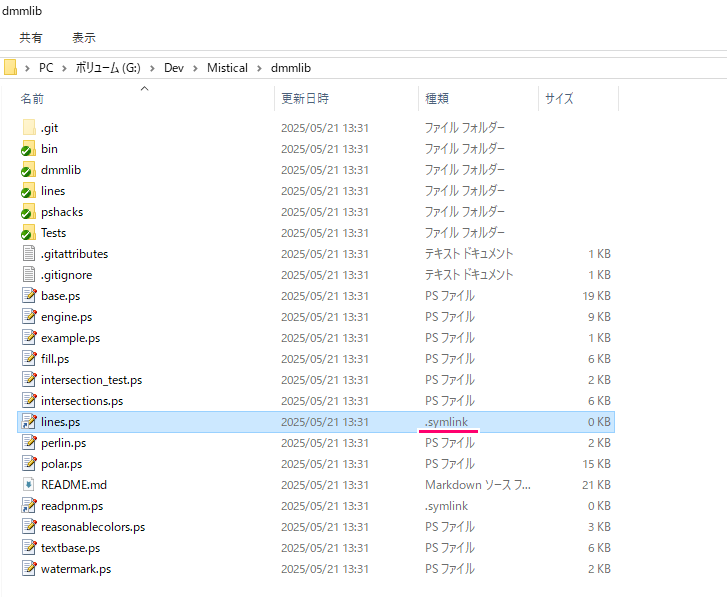
Task: Navigate to Mistical in the breadcrumb
Action: click(227, 68)
